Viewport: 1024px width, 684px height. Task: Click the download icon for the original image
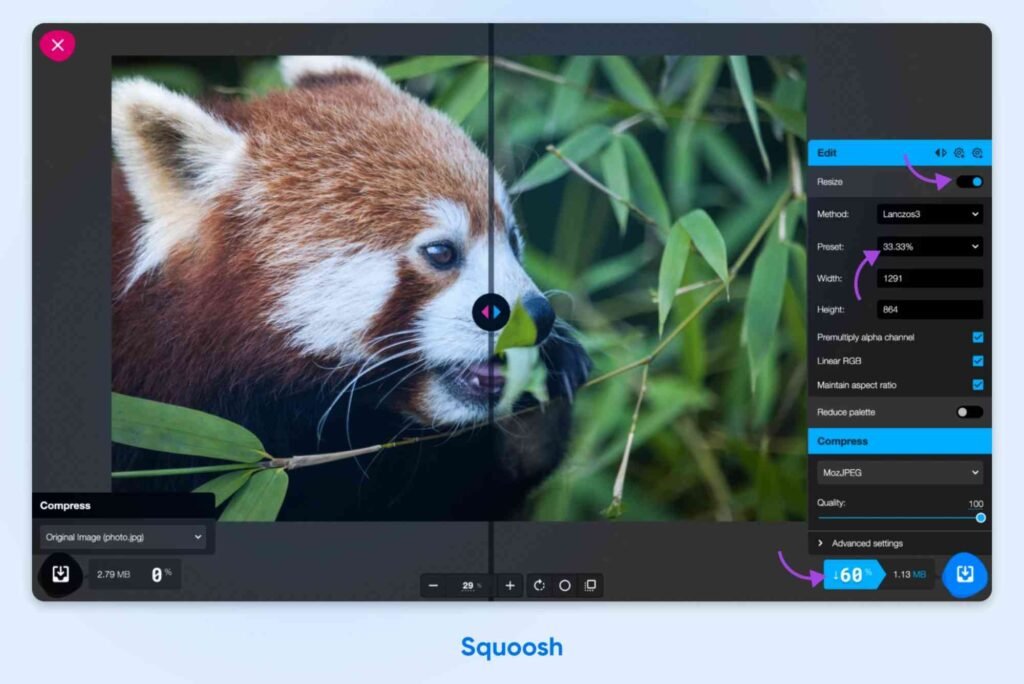pos(60,576)
